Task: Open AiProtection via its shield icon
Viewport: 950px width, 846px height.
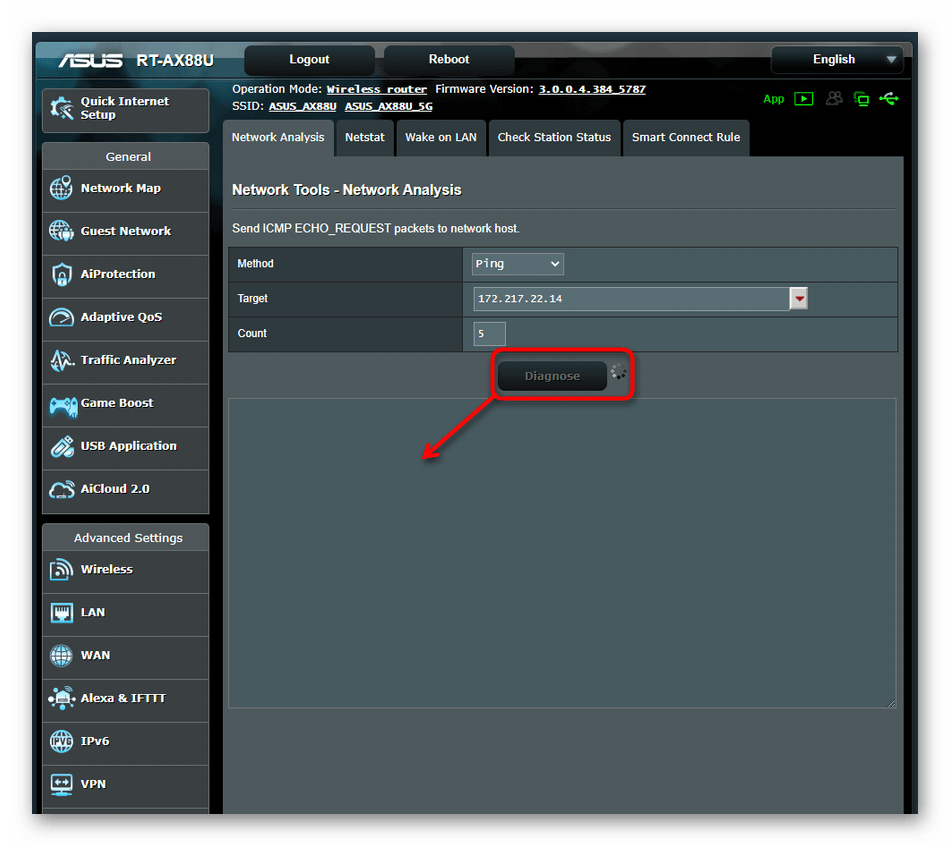Action: coord(62,275)
